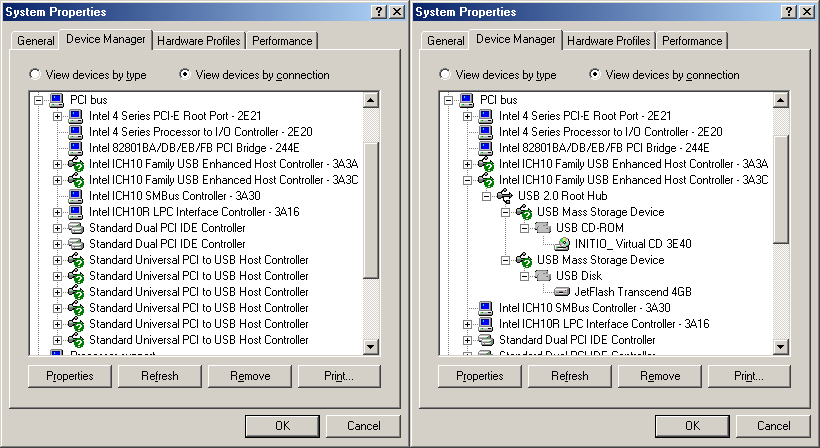This screenshot has width=820, height=448.
Task: Click the JetFlash Transcend 4GB drive icon
Action: 563,292
